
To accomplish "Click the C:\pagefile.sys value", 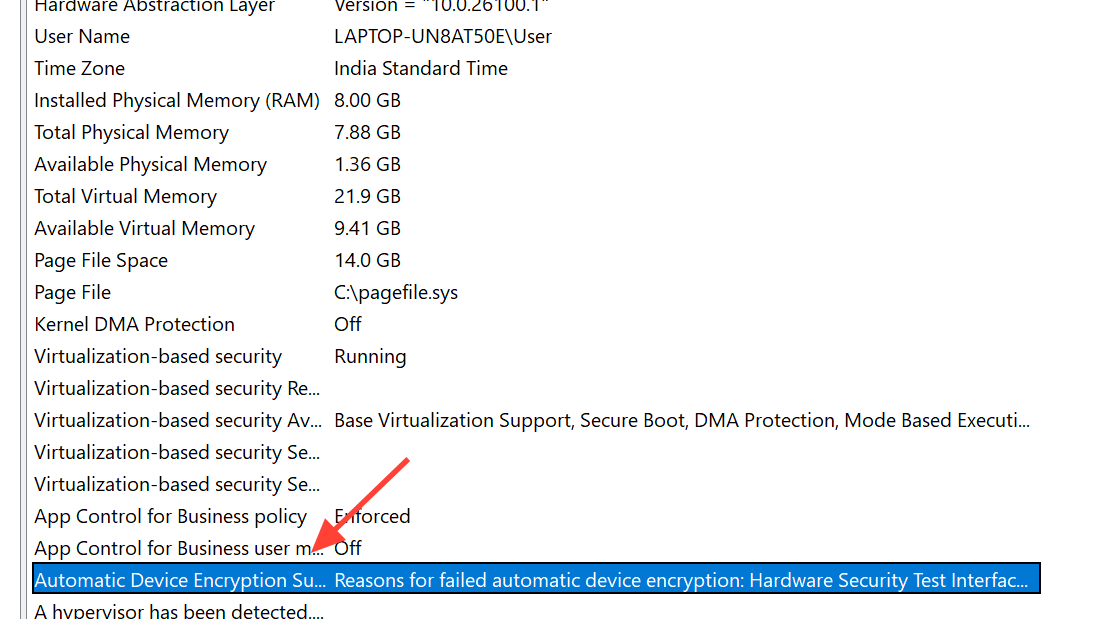I will click(x=396, y=293).
